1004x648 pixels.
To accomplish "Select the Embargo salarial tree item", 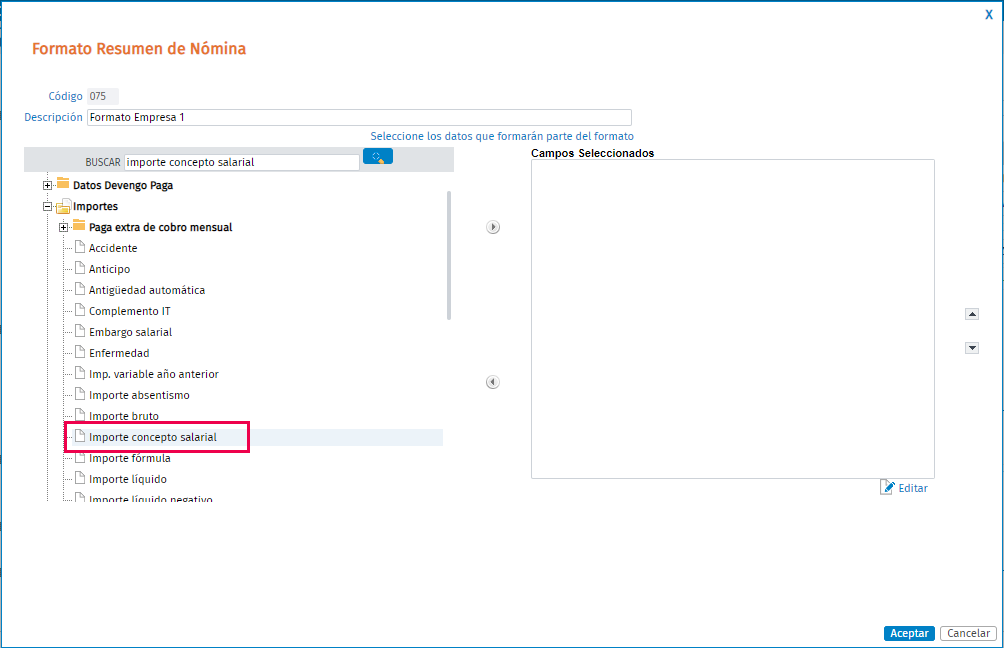I will click(130, 332).
